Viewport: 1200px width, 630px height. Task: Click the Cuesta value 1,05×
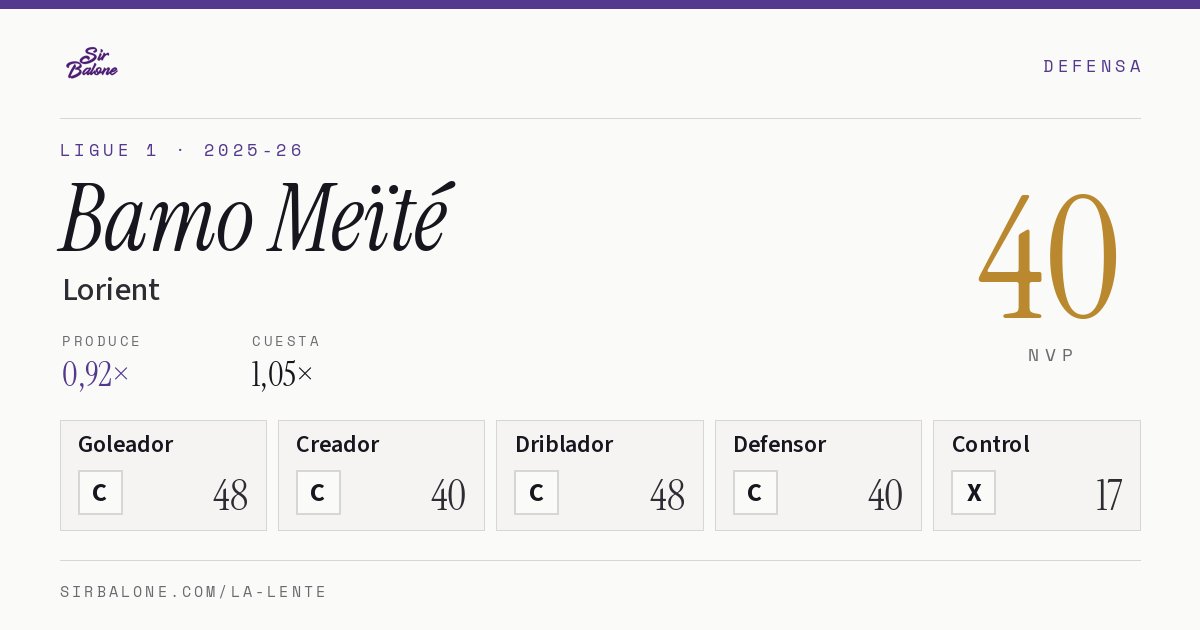tap(282, 374)
